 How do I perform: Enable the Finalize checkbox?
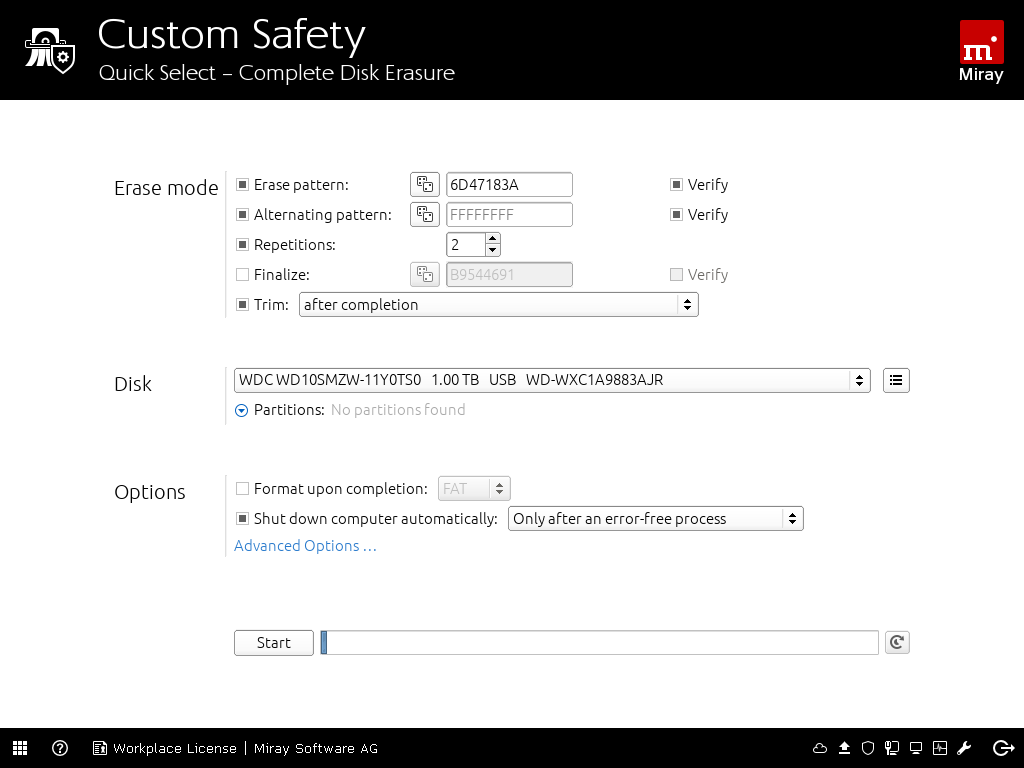pos(242,275)
